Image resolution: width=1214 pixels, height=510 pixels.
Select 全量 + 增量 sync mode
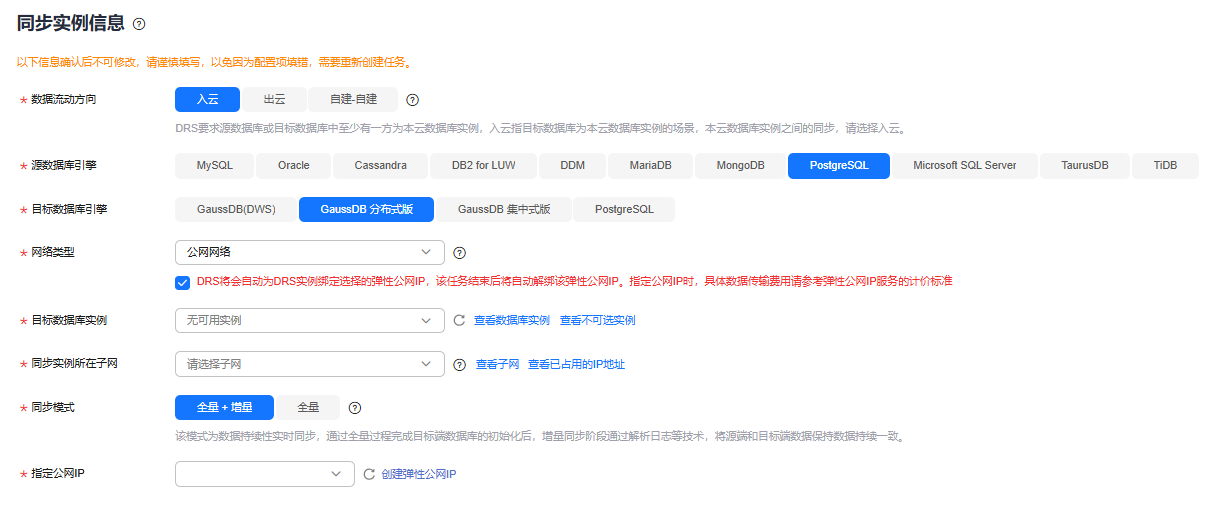(x=224, y=407)
